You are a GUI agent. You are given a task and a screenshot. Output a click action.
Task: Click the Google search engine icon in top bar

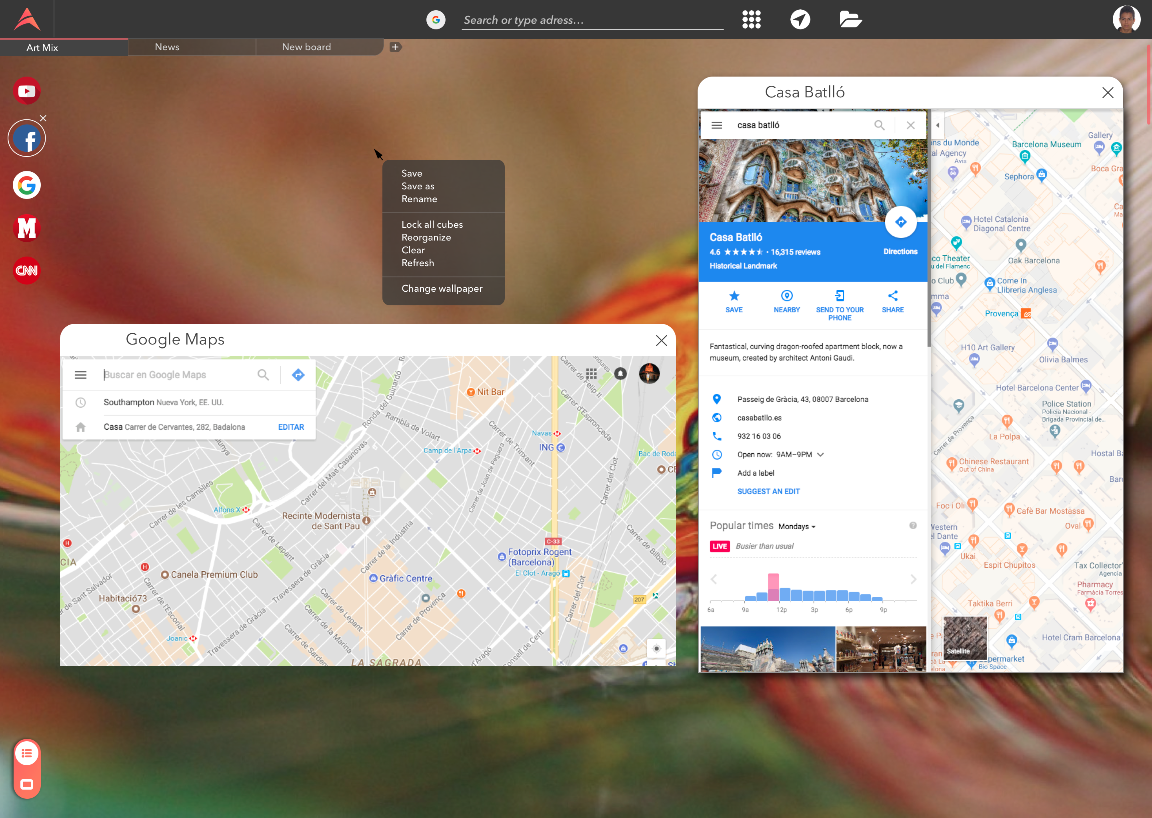click(x=436, y=20)
